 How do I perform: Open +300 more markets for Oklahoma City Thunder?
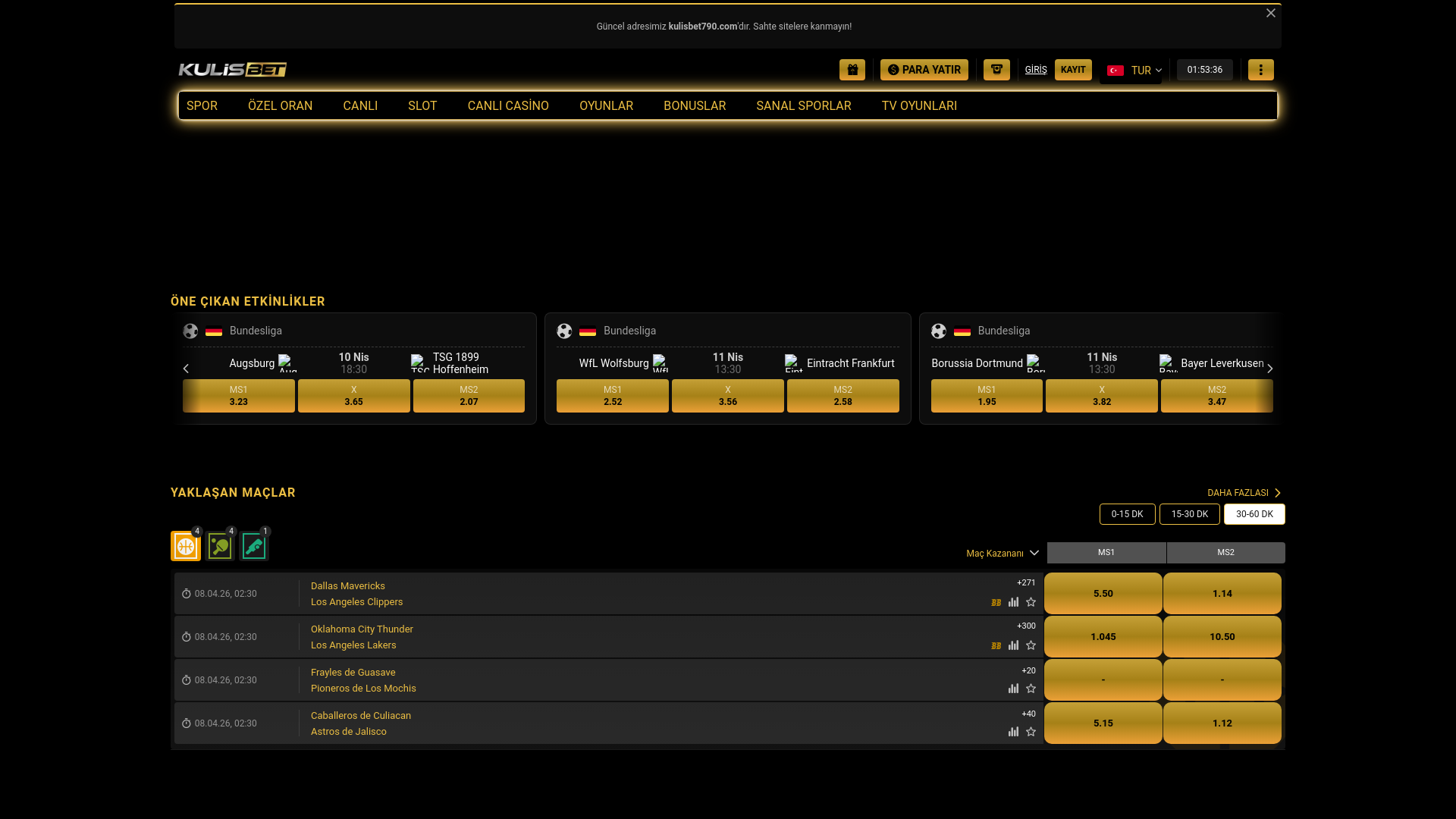[x=1026, y=626]
